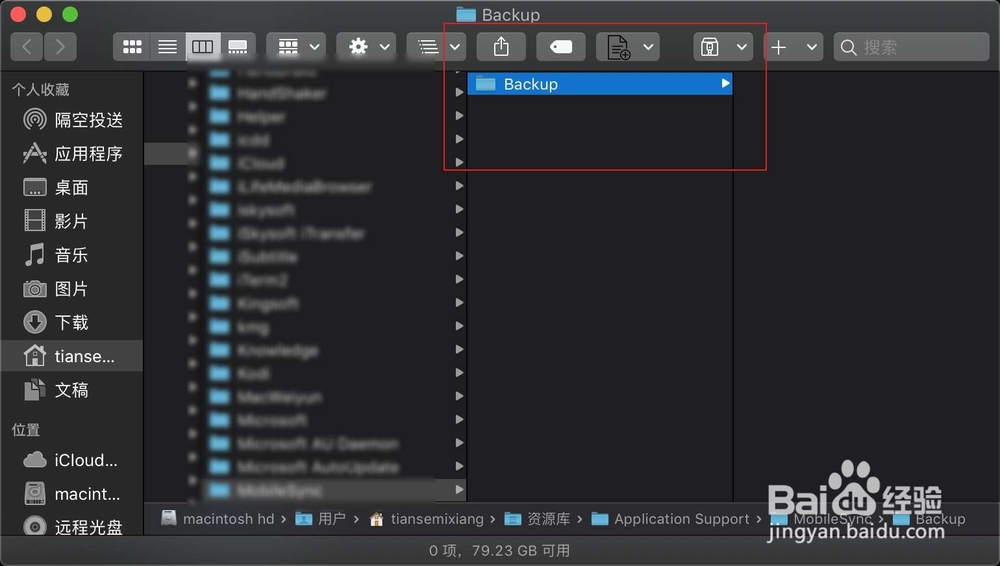Open Pictures (图片) in sidebar
1000x566 pixels.
72,288
